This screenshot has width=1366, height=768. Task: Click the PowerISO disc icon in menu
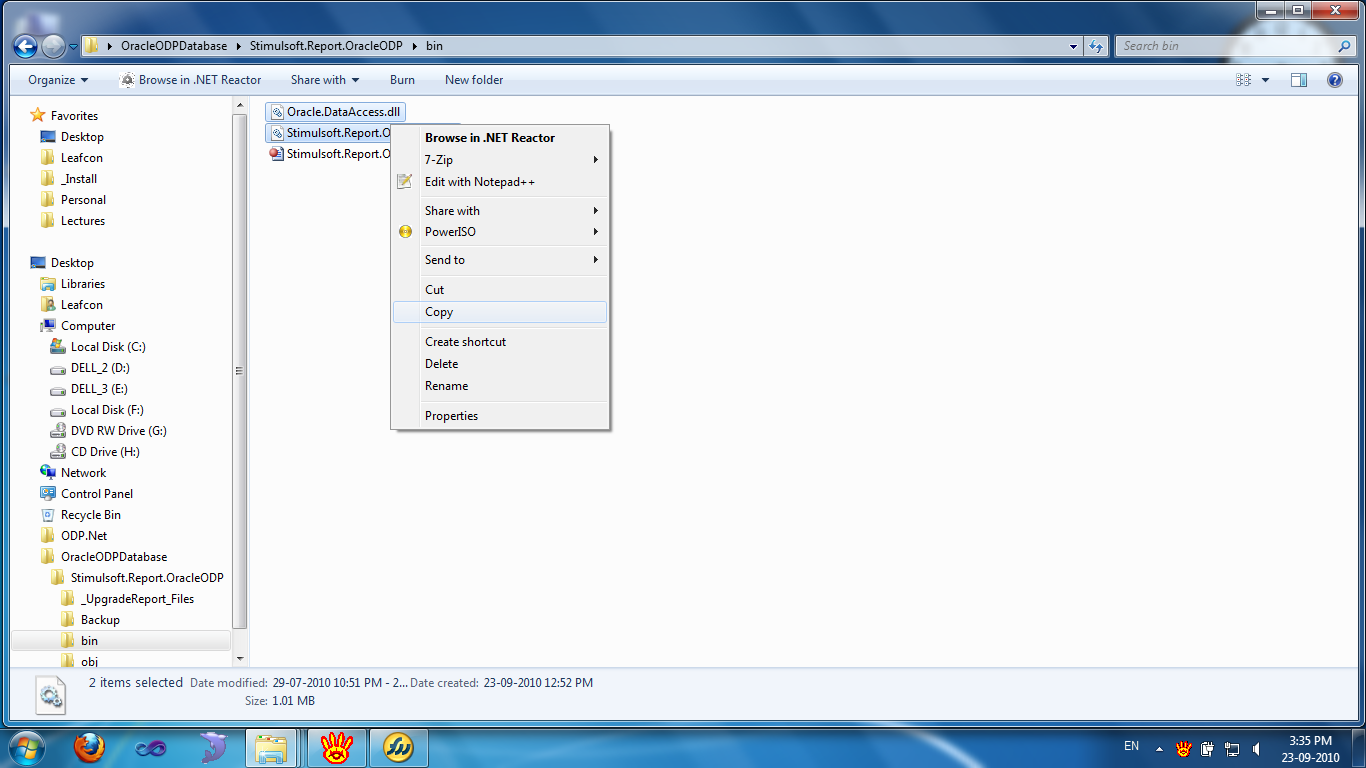click(405, 232)
